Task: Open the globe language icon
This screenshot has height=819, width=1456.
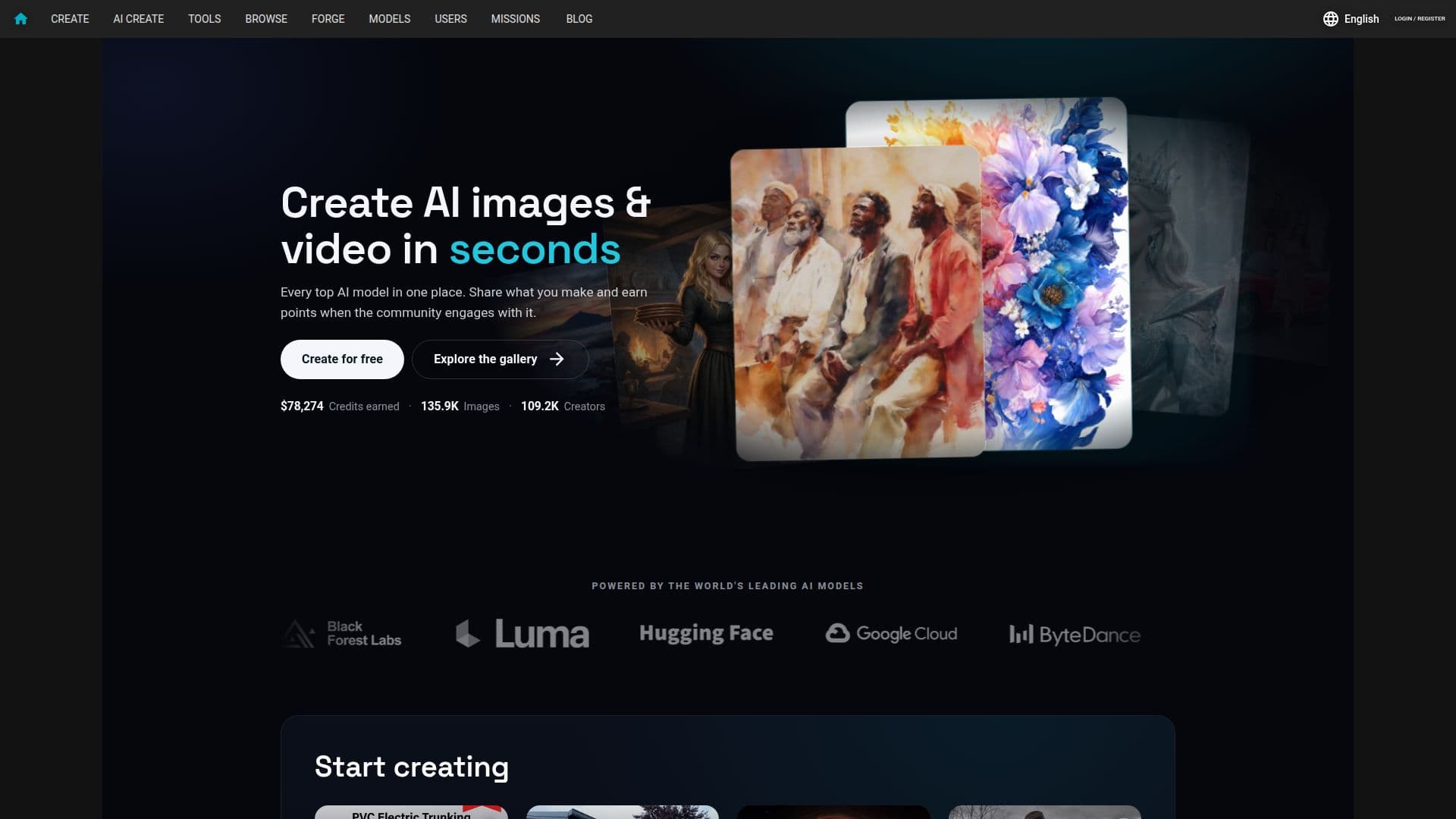Action: 1330,19
